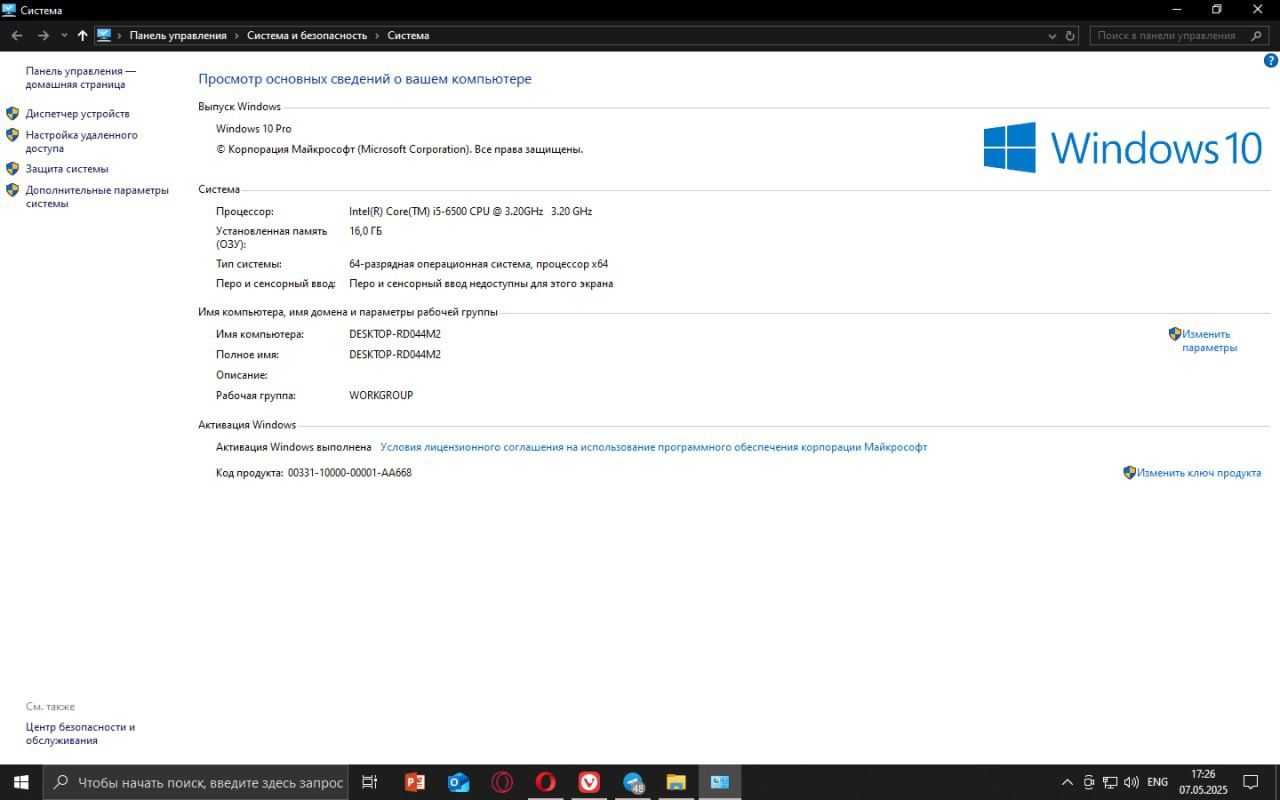Open File Explorer from taskbar
The image size is (1280, 800).
pos(676,782)
